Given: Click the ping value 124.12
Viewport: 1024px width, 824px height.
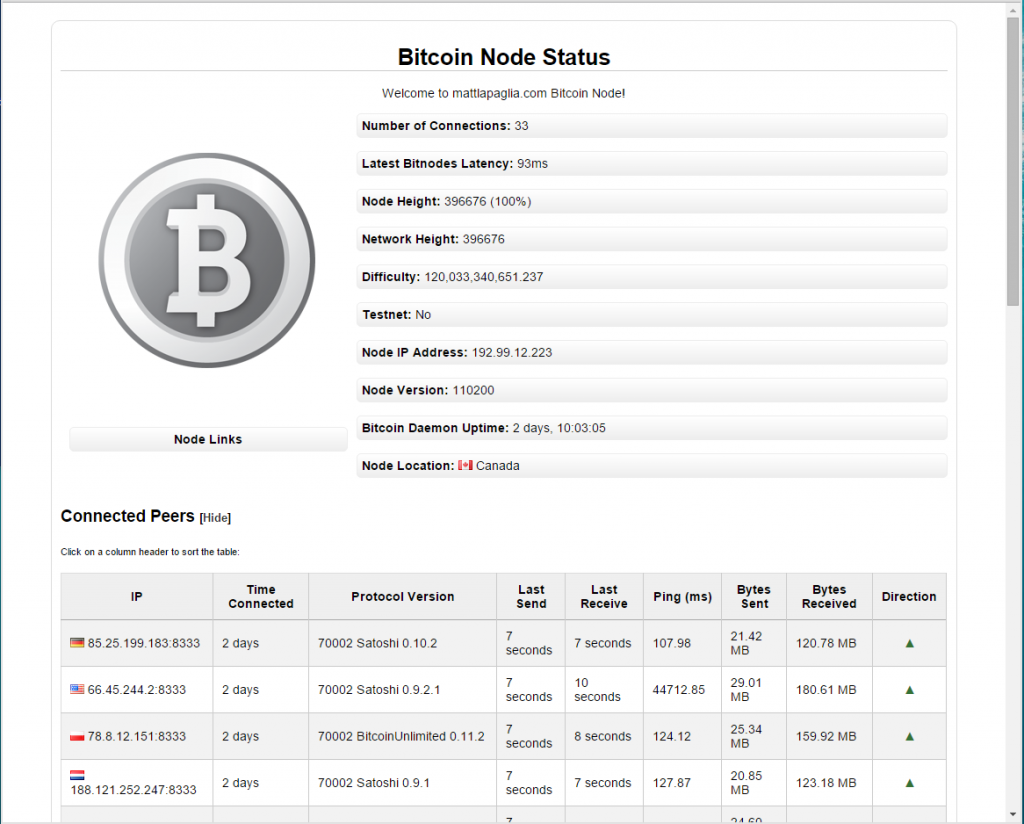Looking at the screenshot, I should tap(671, 736).
